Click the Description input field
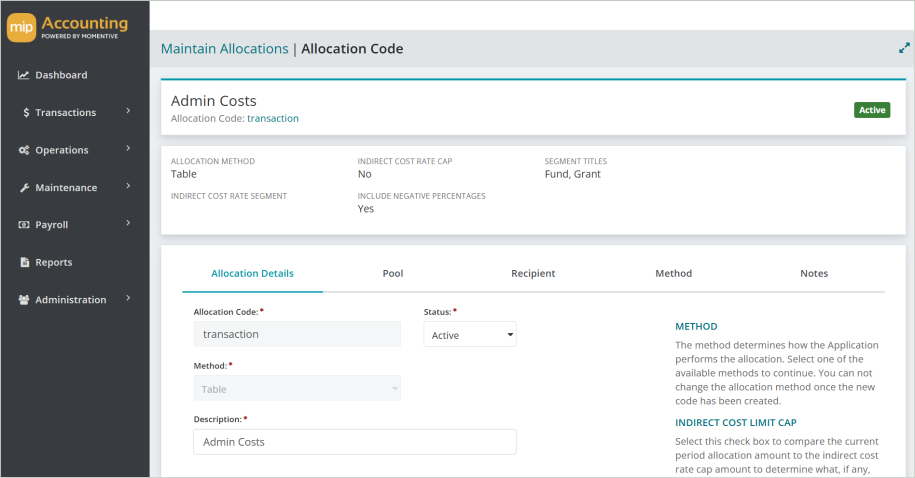The image size is (915, 478). point(354,441)
